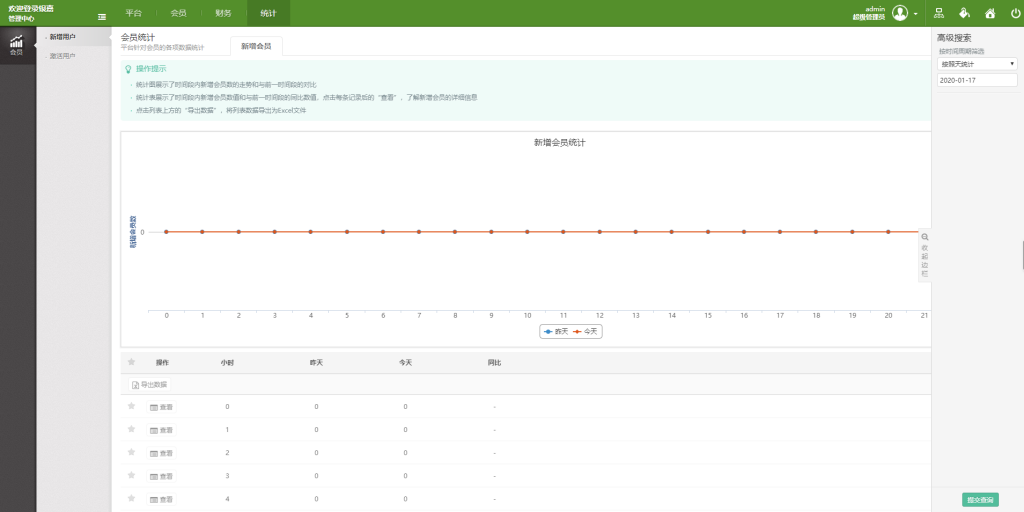1024x512 pixels.
Task: Open the 按照天统计 period dropdown
Action: [977, 63]
